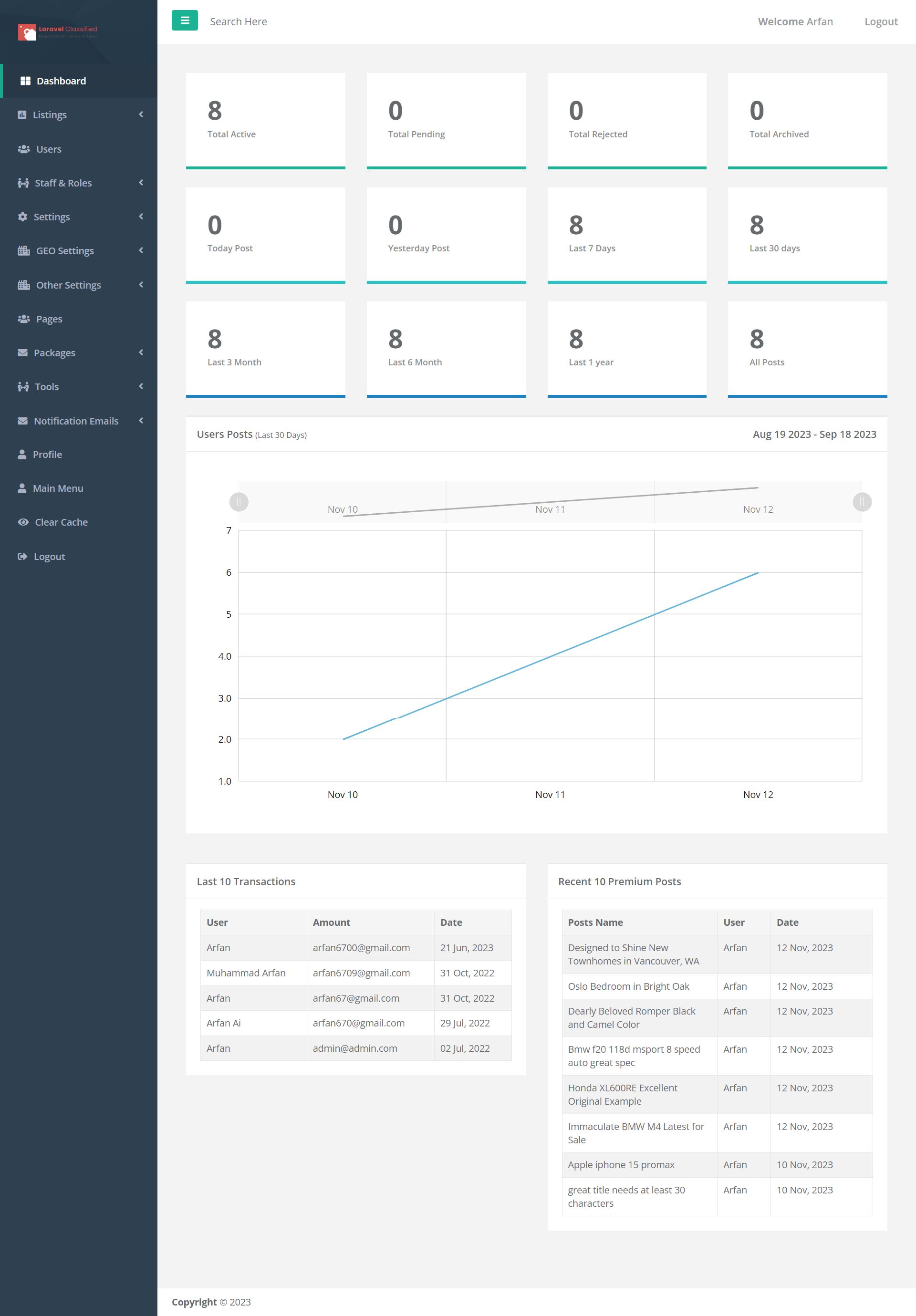Open Tools sidebar menu
Screen dimensions: 916x1316
coord(47,386)
